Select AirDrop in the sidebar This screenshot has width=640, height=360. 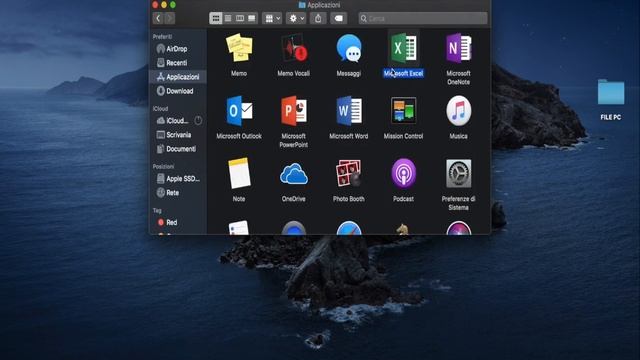point(178,49)
